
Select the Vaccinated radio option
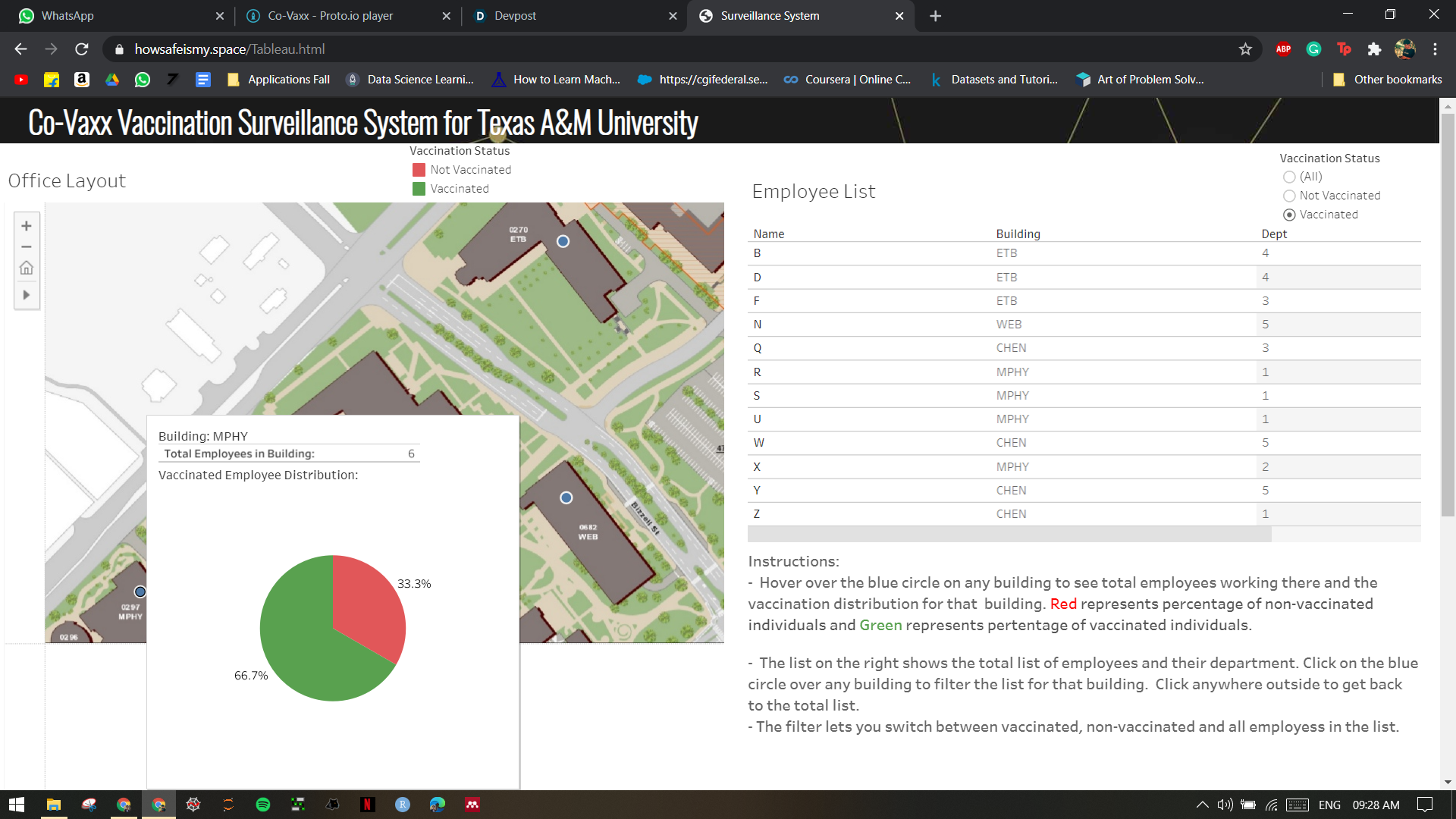tap(1289, 215)
